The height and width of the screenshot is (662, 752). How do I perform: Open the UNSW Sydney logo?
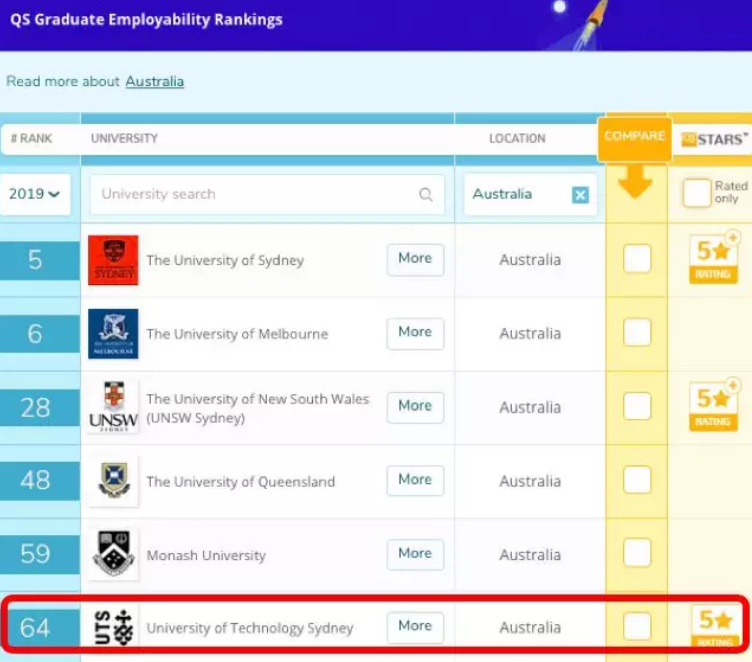(x=113, y=407)
